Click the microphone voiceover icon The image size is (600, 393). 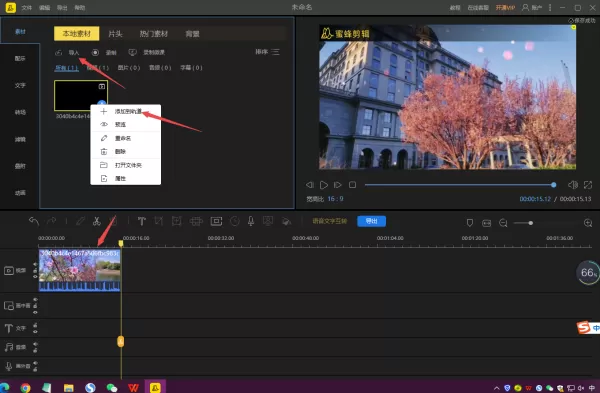(251, 221)
